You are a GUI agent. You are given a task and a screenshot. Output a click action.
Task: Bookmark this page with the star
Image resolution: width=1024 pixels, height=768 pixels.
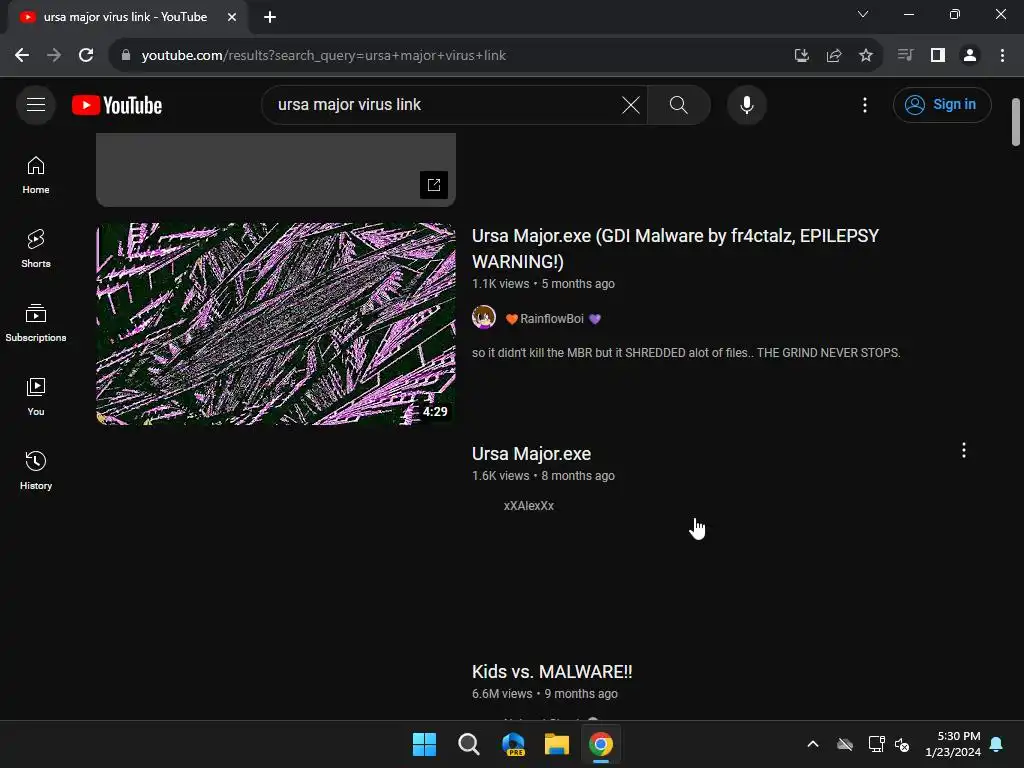pos(865,56)
